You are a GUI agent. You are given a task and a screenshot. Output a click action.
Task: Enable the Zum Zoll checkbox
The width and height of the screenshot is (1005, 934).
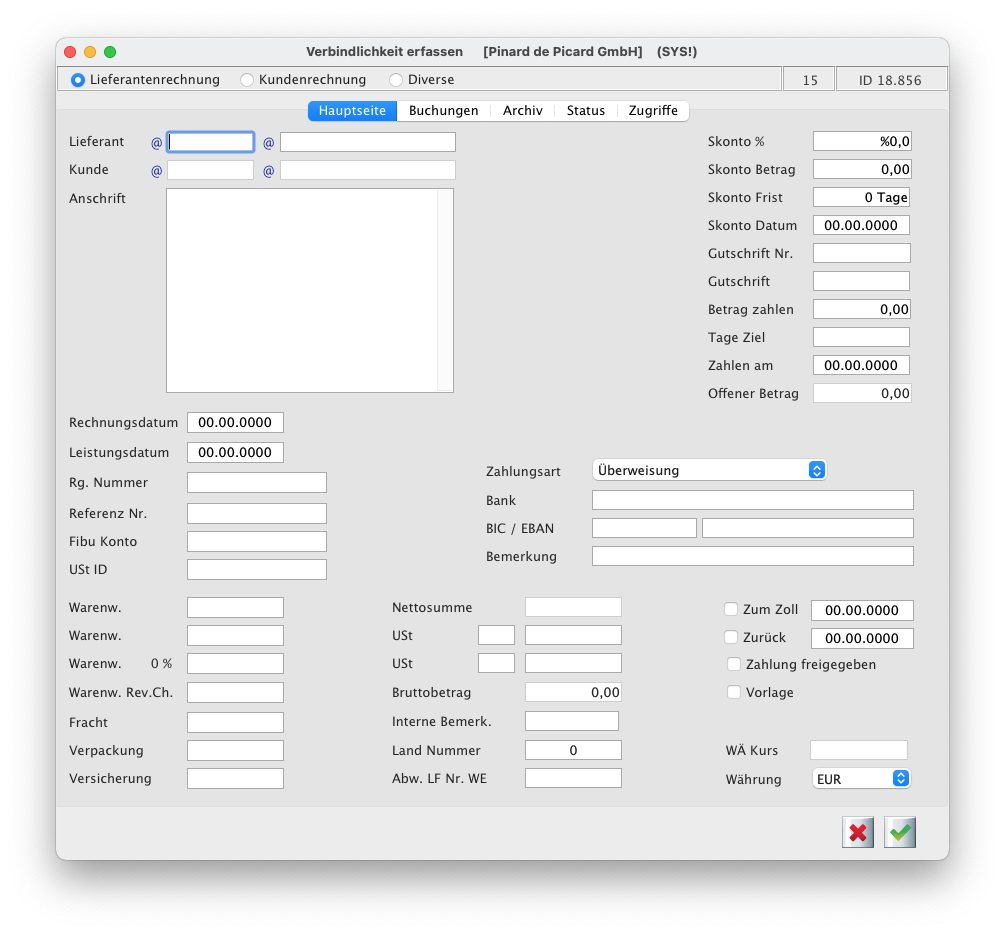[x=731, y=609]
